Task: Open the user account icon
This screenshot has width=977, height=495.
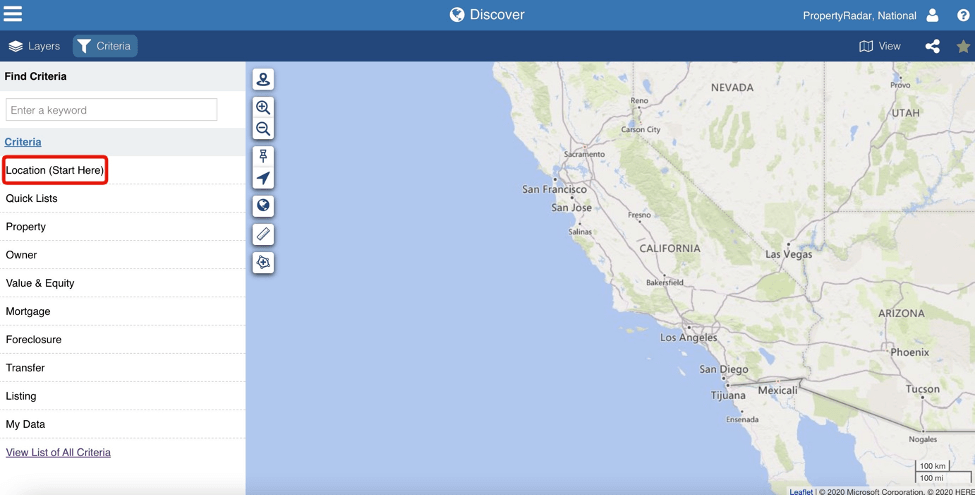Action: [x=932, y=16]
